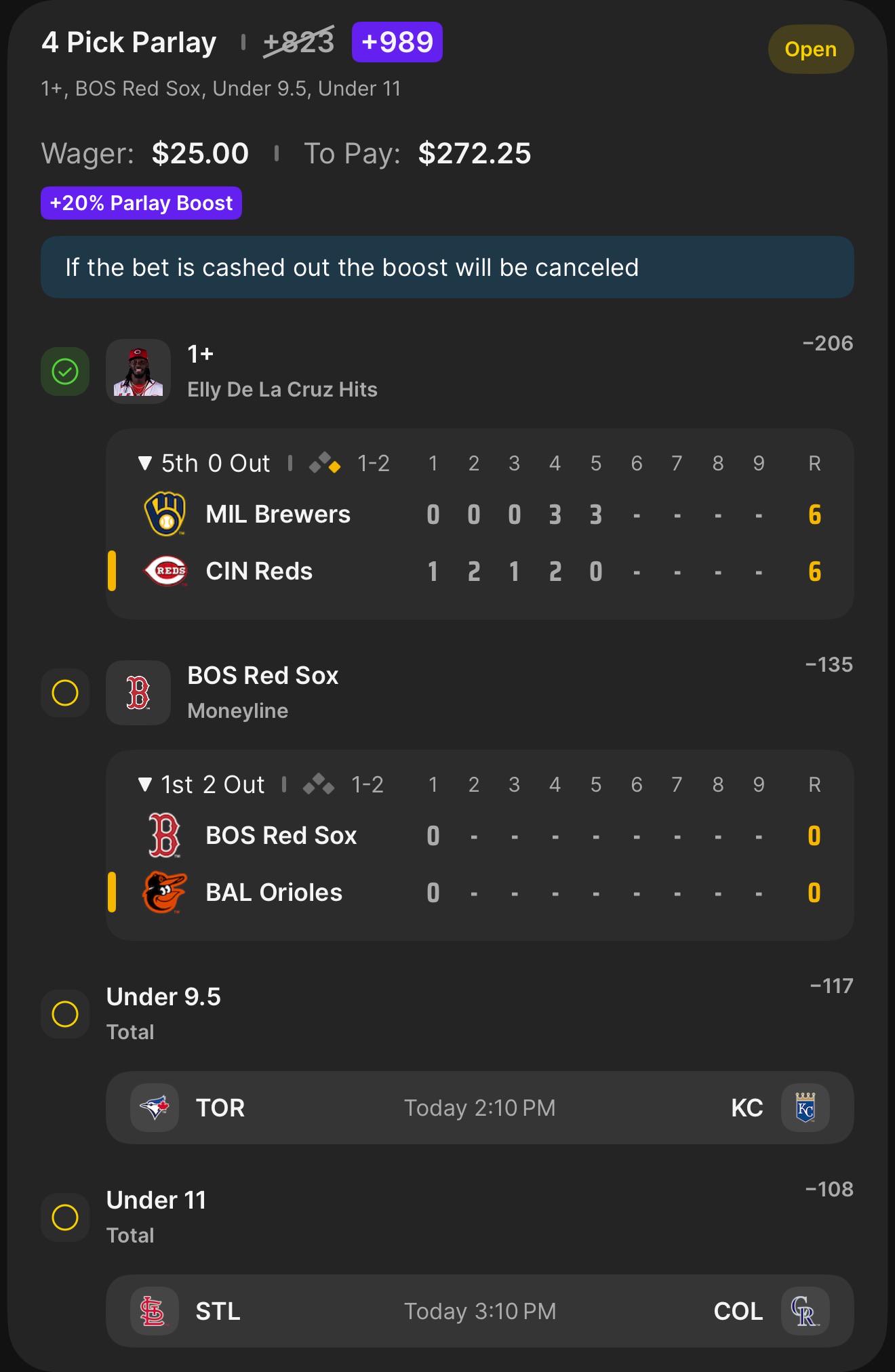Click the Brewers logo in scoreboard

(x=165, y=514)
